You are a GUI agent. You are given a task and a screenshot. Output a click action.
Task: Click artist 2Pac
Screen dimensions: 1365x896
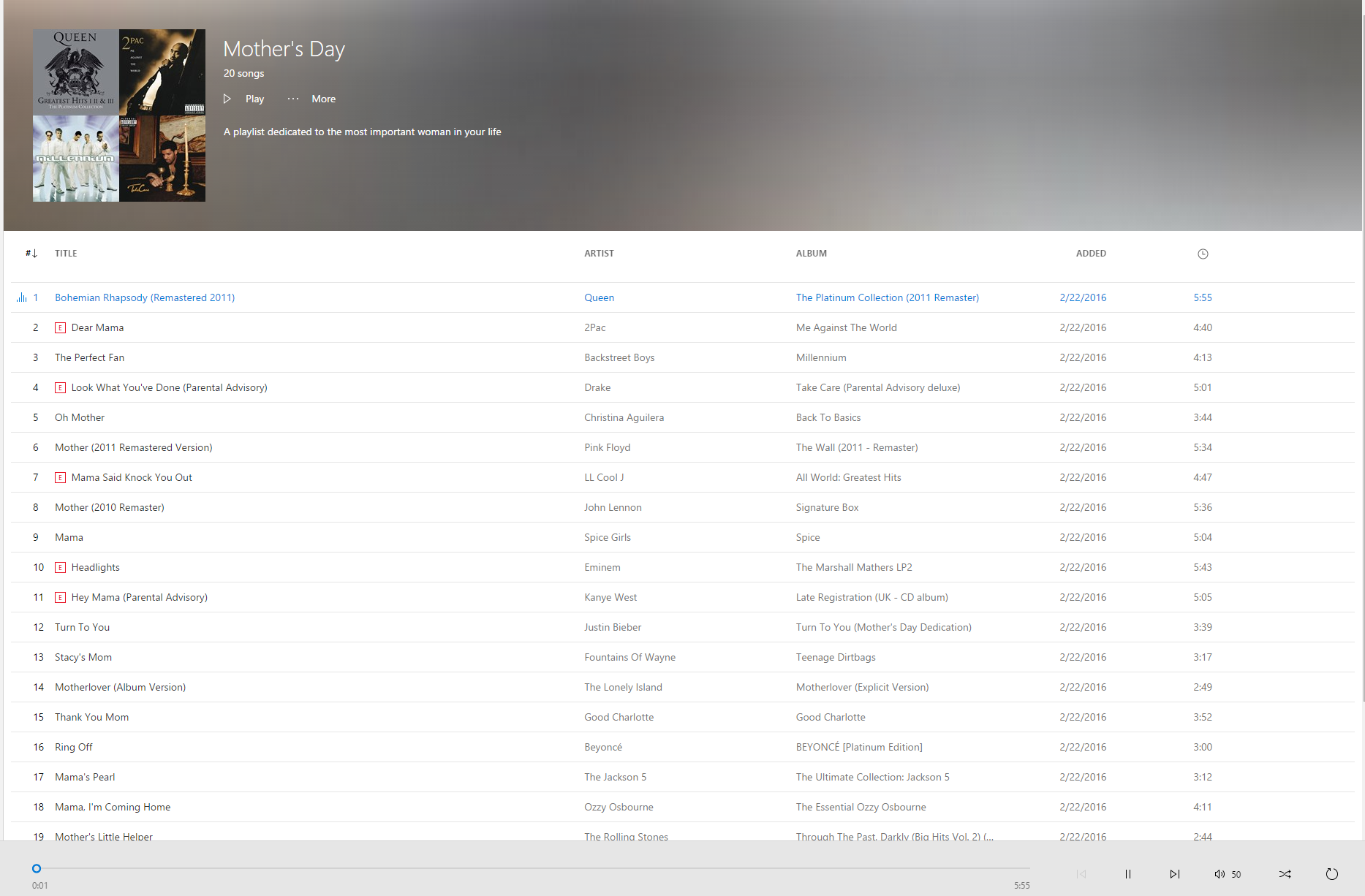tap(595, 327)
